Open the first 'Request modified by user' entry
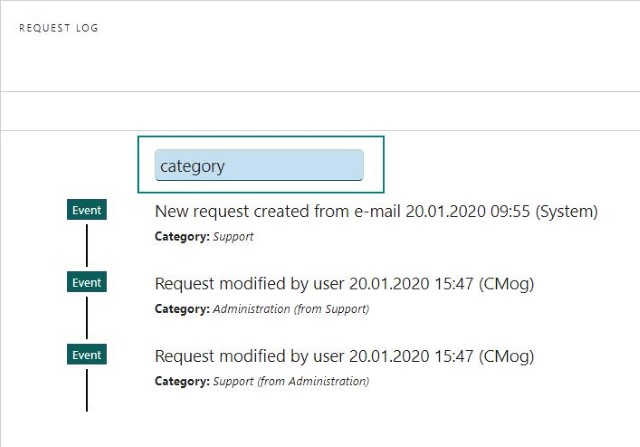The image size is (640, 447). tap(344, 284)
